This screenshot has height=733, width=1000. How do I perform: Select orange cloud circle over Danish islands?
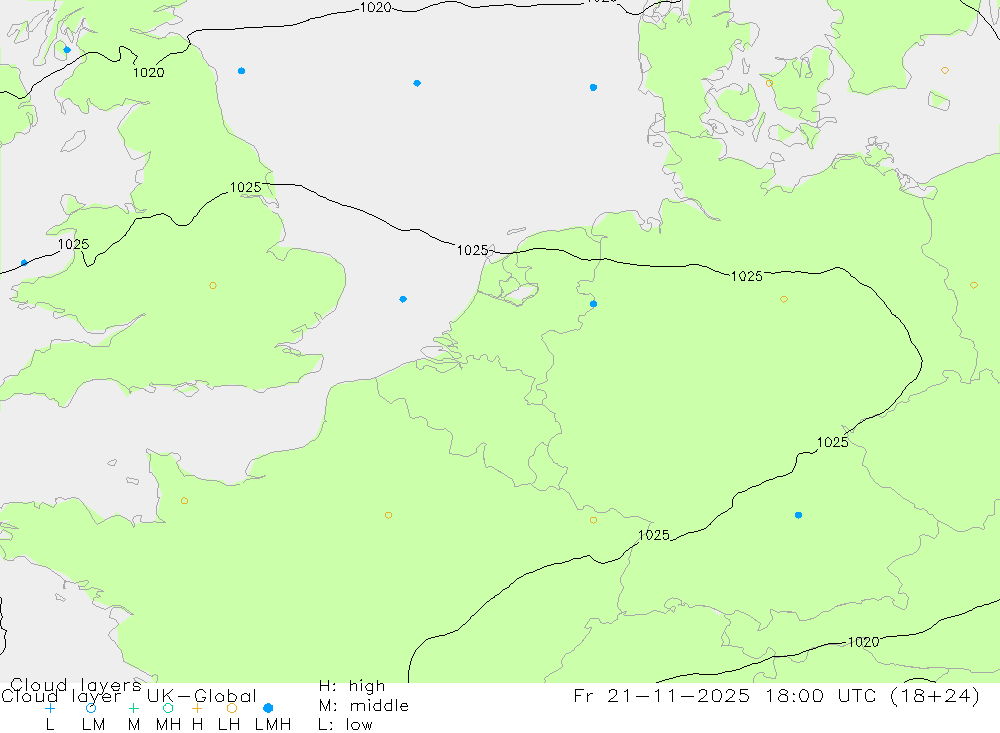click(x=769, y=84)
